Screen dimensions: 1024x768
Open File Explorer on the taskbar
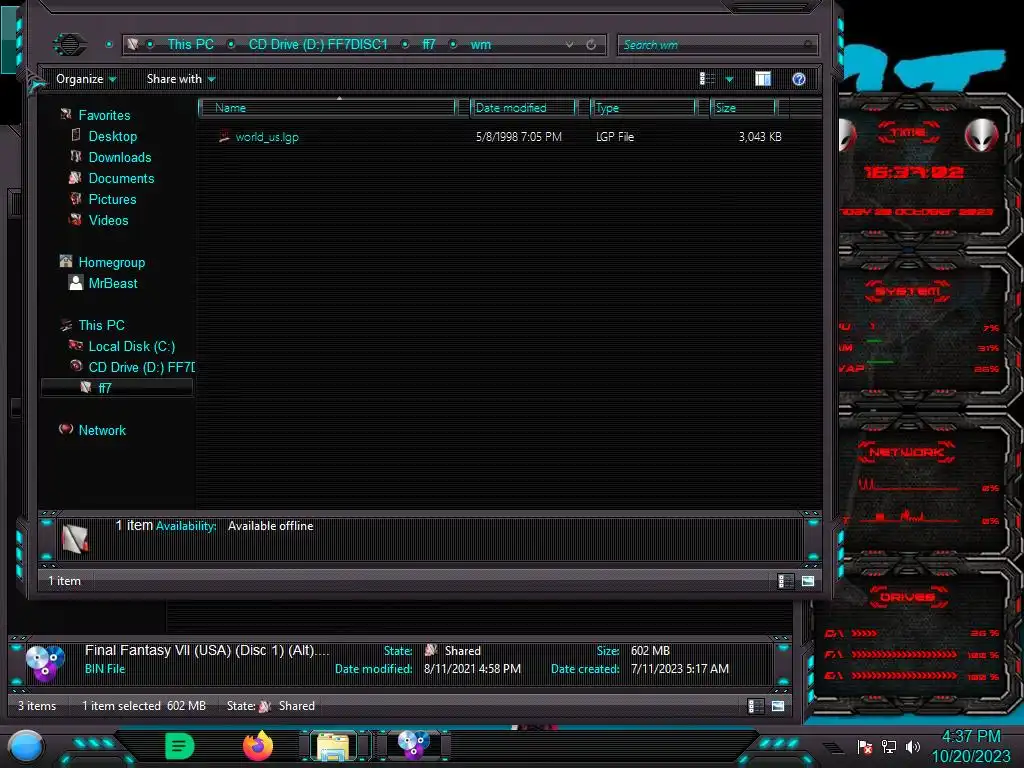(333, 746)
